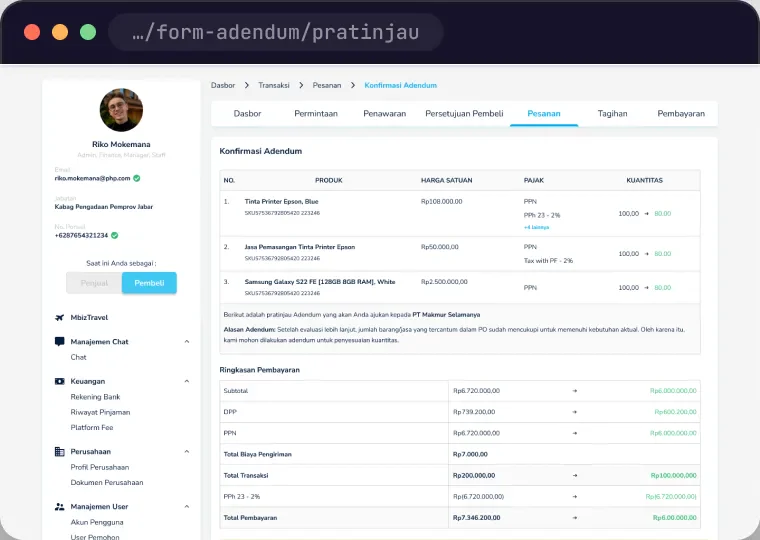Click the KUANTITAS column header

click(645, 180)
